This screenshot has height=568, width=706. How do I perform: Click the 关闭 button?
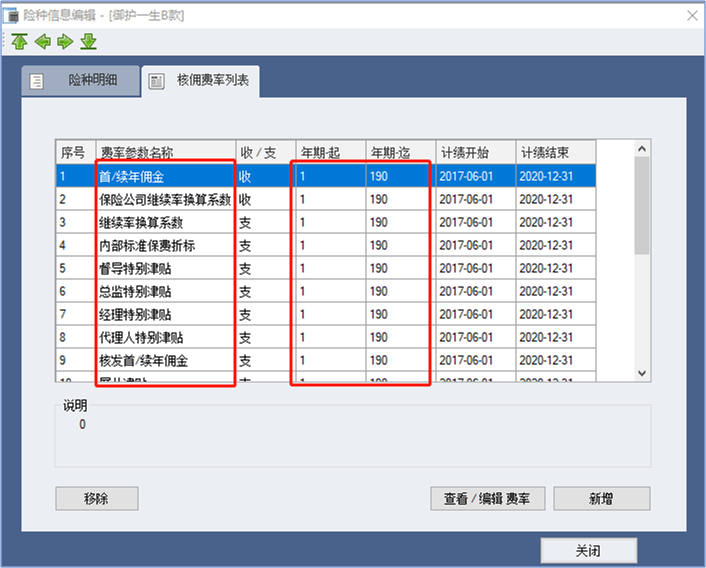coord(588,551)
